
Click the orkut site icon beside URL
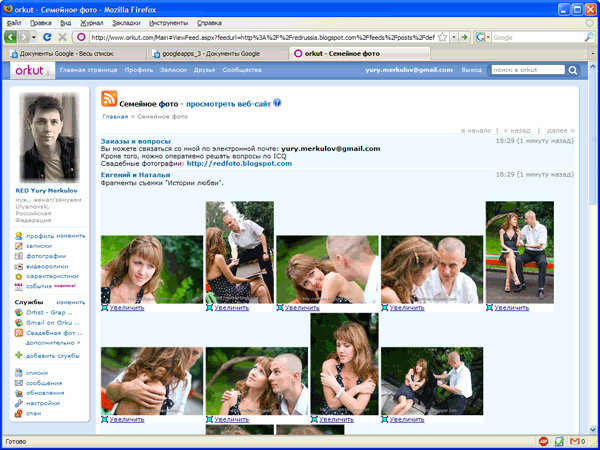[81, 37]
